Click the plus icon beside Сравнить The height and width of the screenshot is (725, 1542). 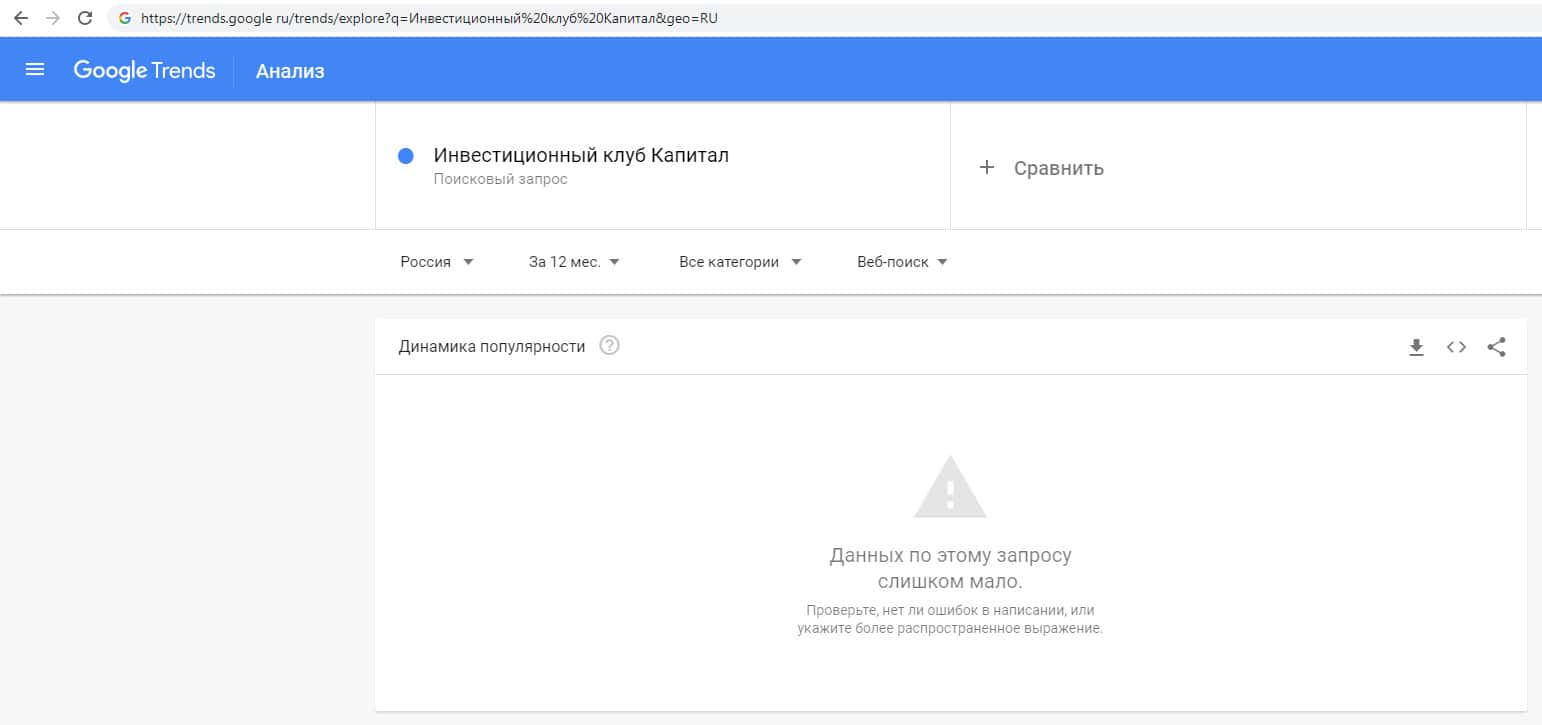coord(987,167)
